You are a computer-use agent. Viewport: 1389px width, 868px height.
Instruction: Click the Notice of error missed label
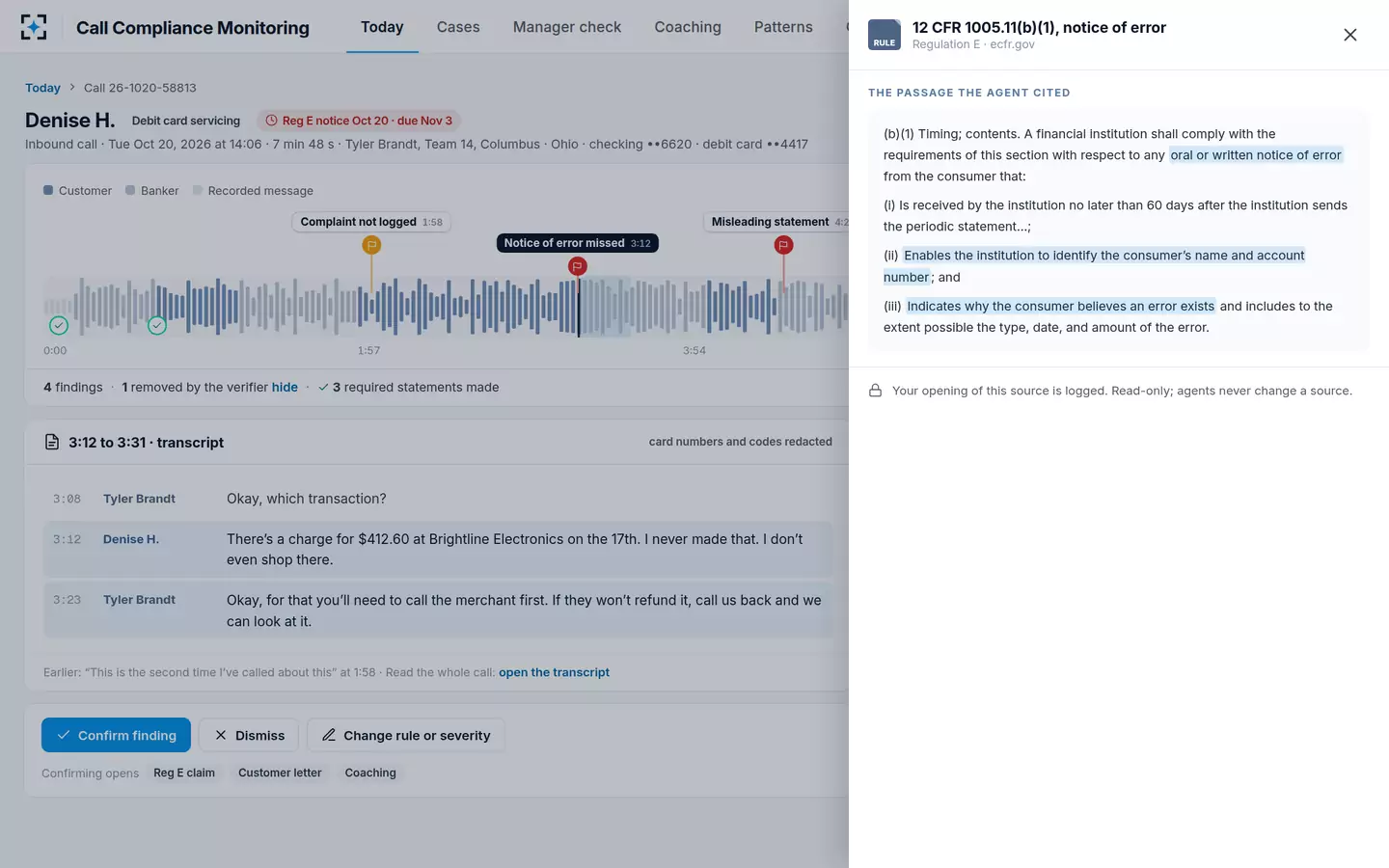[x=577, y=243]
